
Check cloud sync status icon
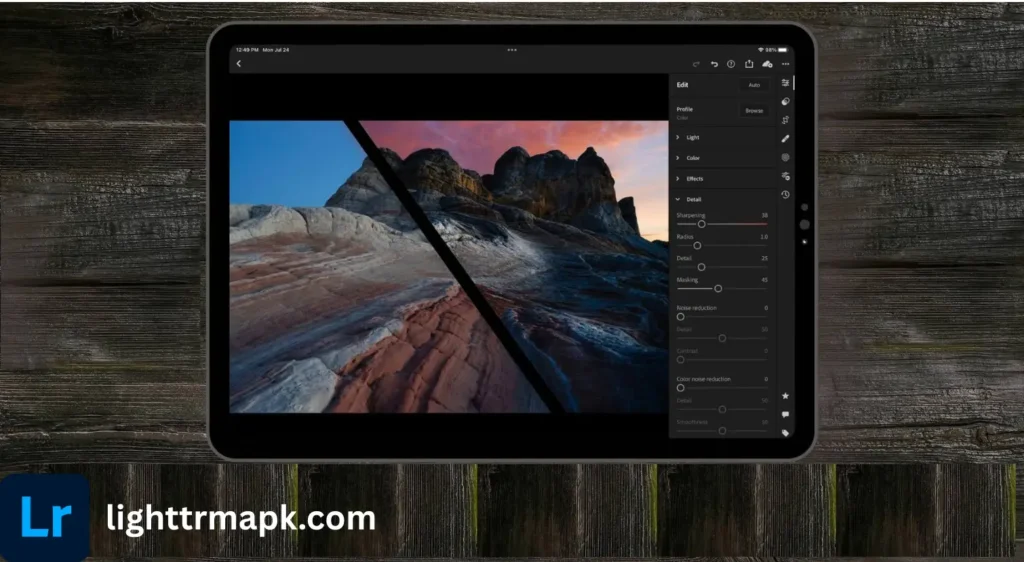pos(767,64)
